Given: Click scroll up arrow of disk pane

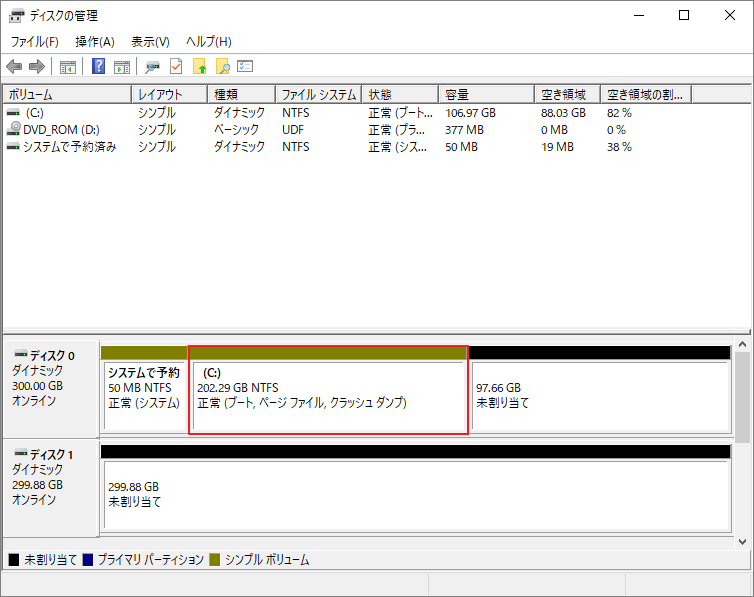Looking at the screenshot, I should (x=742, y=345).
